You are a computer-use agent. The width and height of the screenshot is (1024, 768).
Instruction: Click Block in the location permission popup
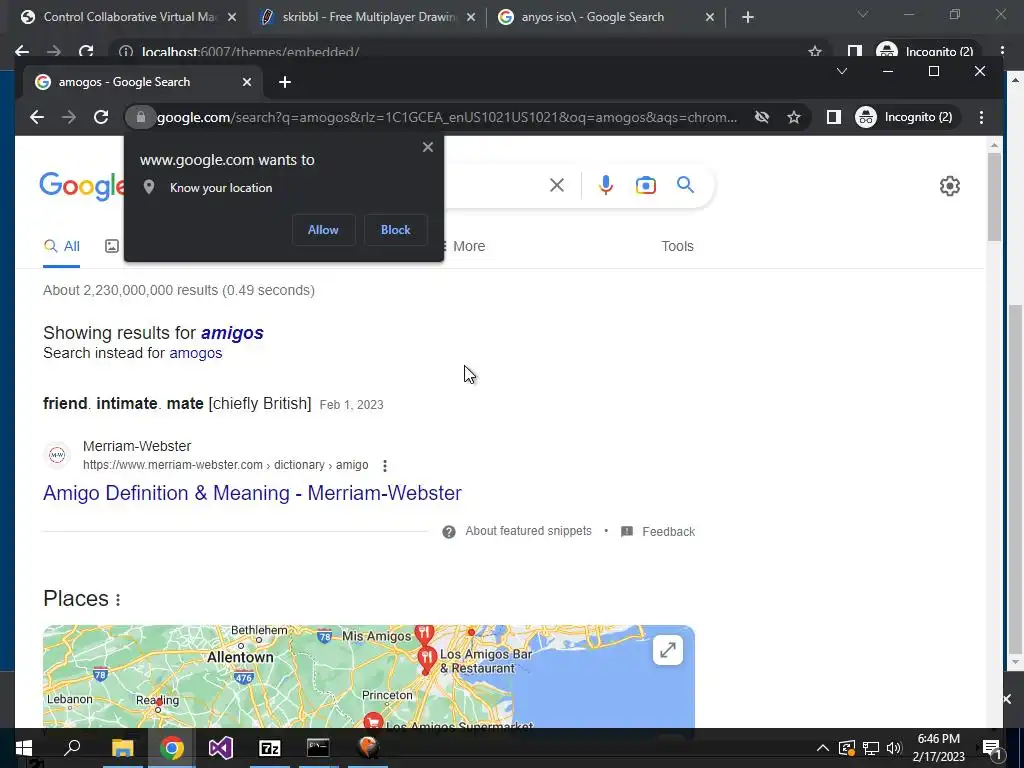click(396, 230)
